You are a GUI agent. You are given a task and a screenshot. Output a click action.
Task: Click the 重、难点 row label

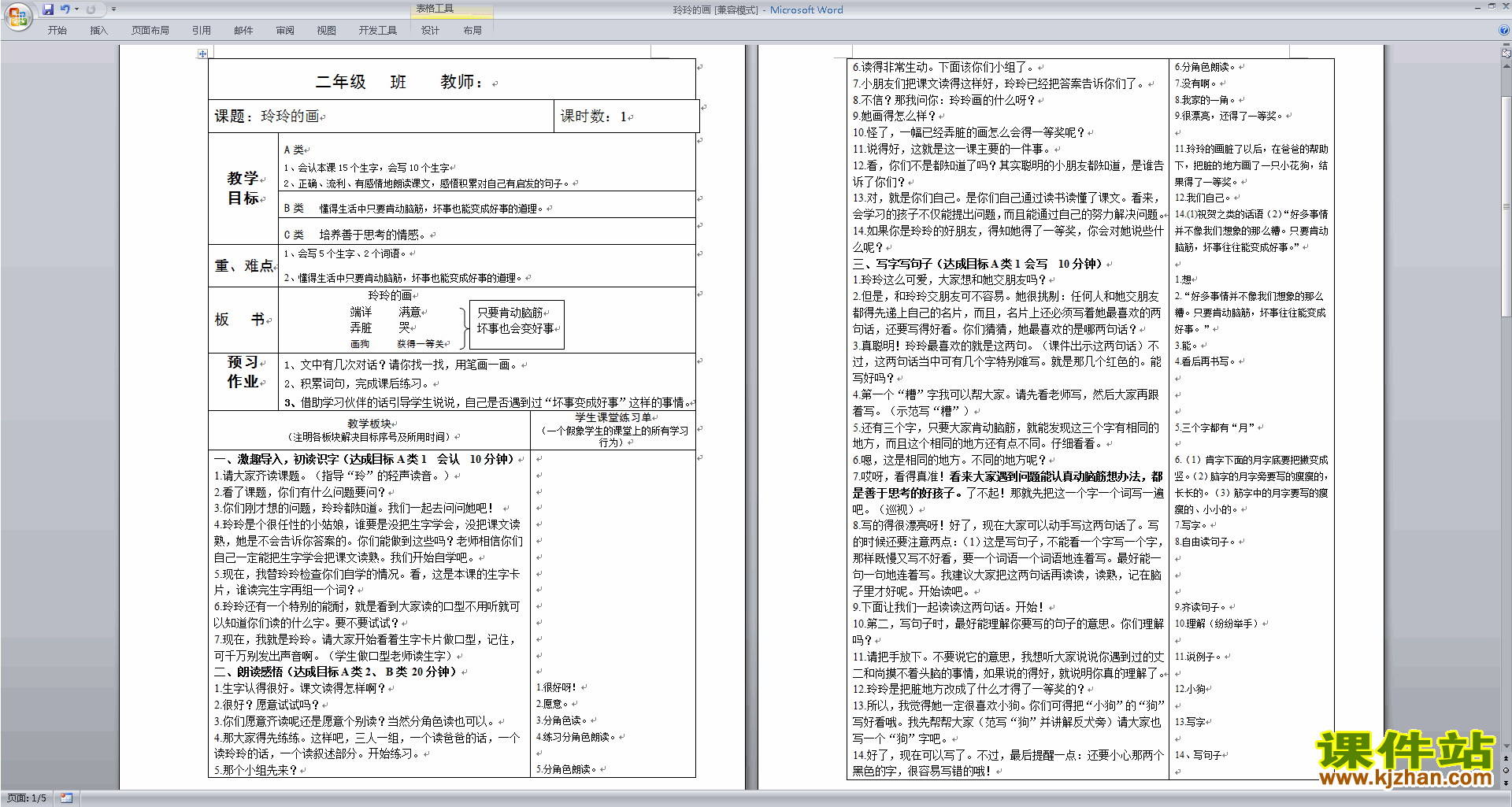[243, 265]
